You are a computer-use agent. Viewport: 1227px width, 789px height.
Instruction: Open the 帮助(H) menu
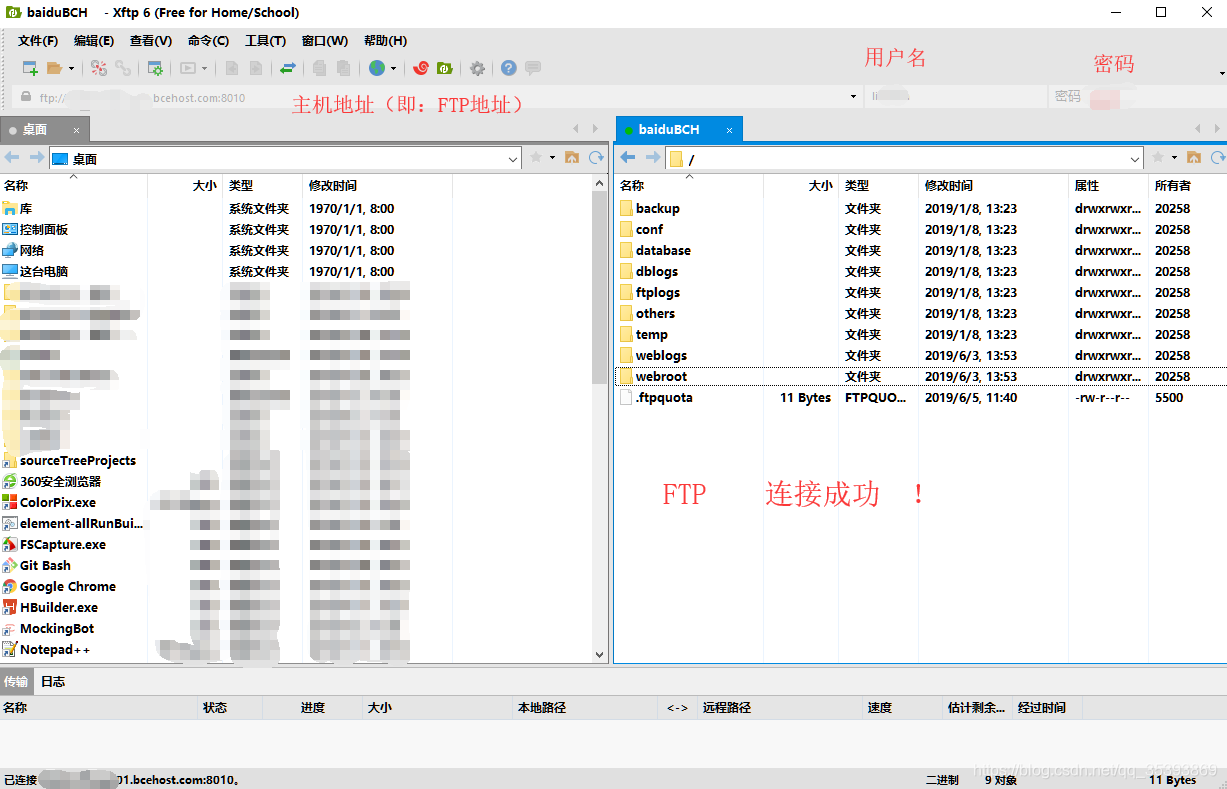[385, 41]
